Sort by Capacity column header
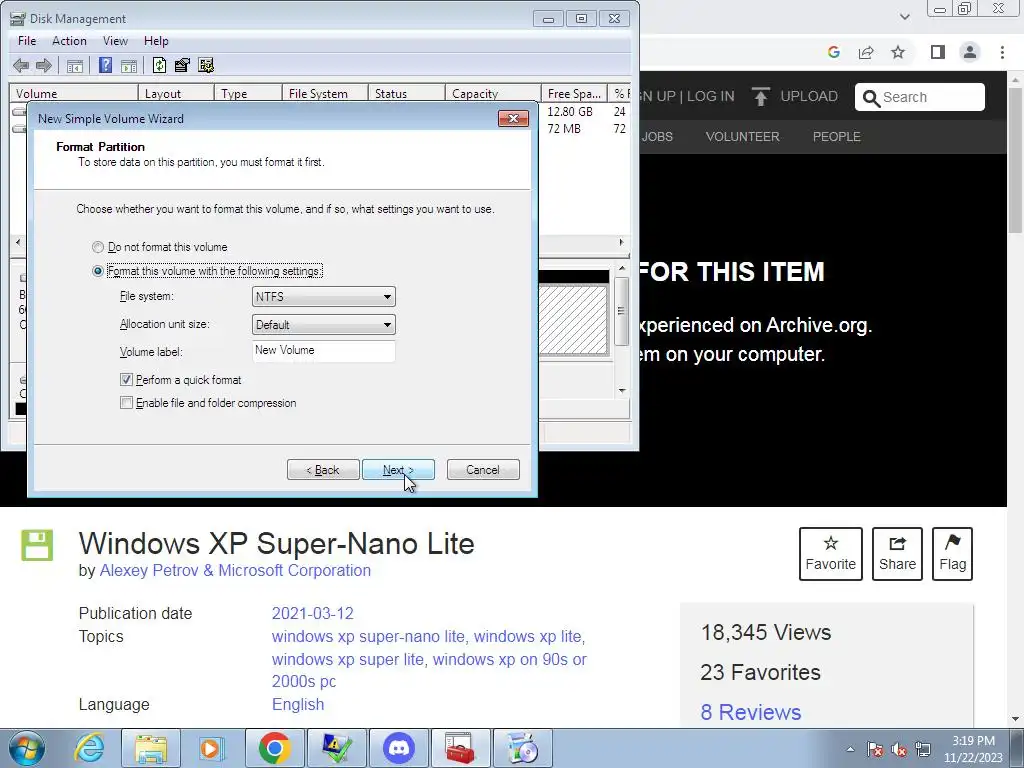The width and height of the screenshot is (1024, 768). [493, 93]
